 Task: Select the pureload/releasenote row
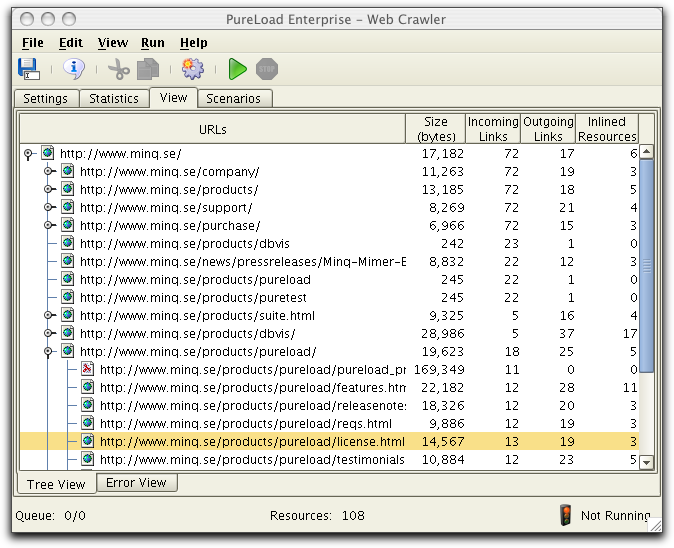[x=329, y=405]
